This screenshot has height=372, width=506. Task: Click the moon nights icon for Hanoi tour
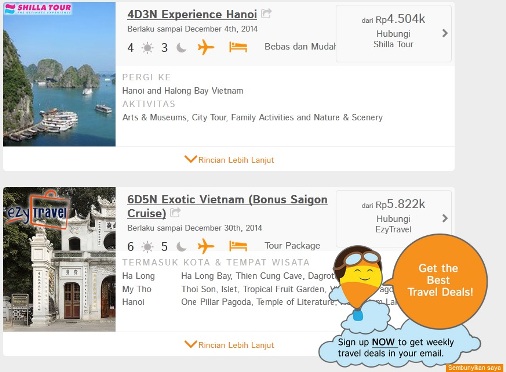click(181, 48)
